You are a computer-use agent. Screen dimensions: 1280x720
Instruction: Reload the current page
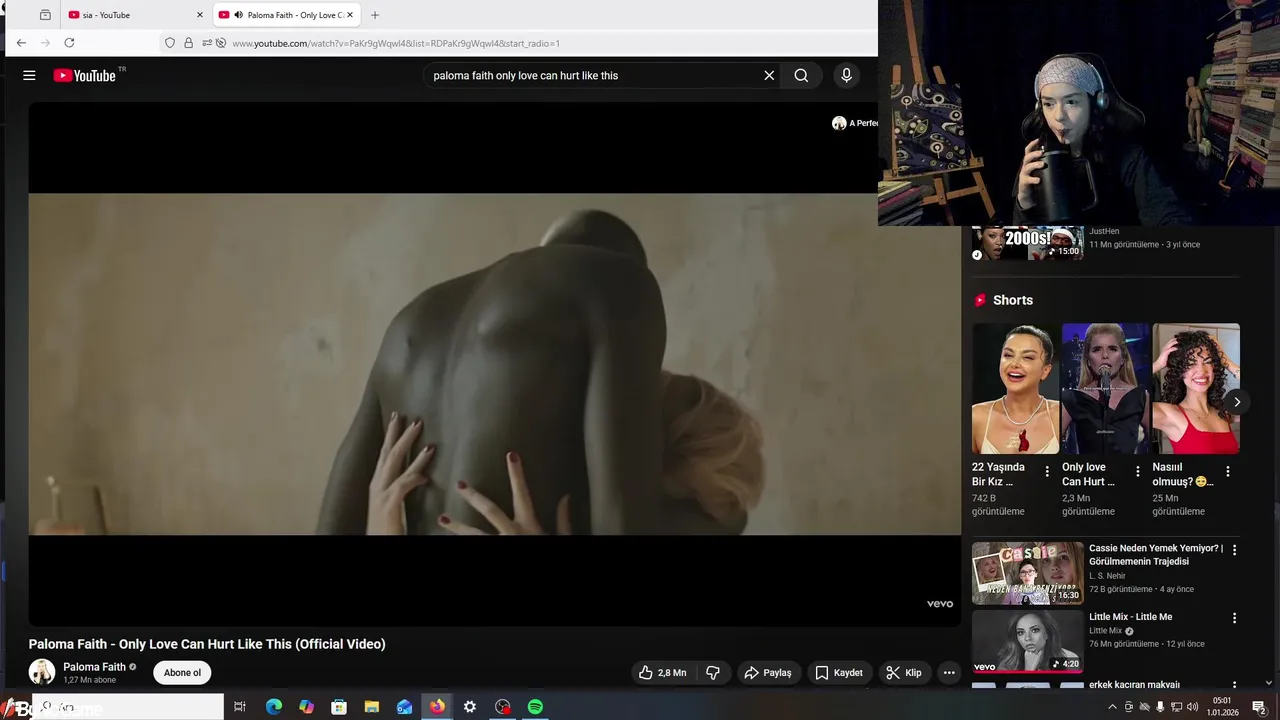click(69, 43)
